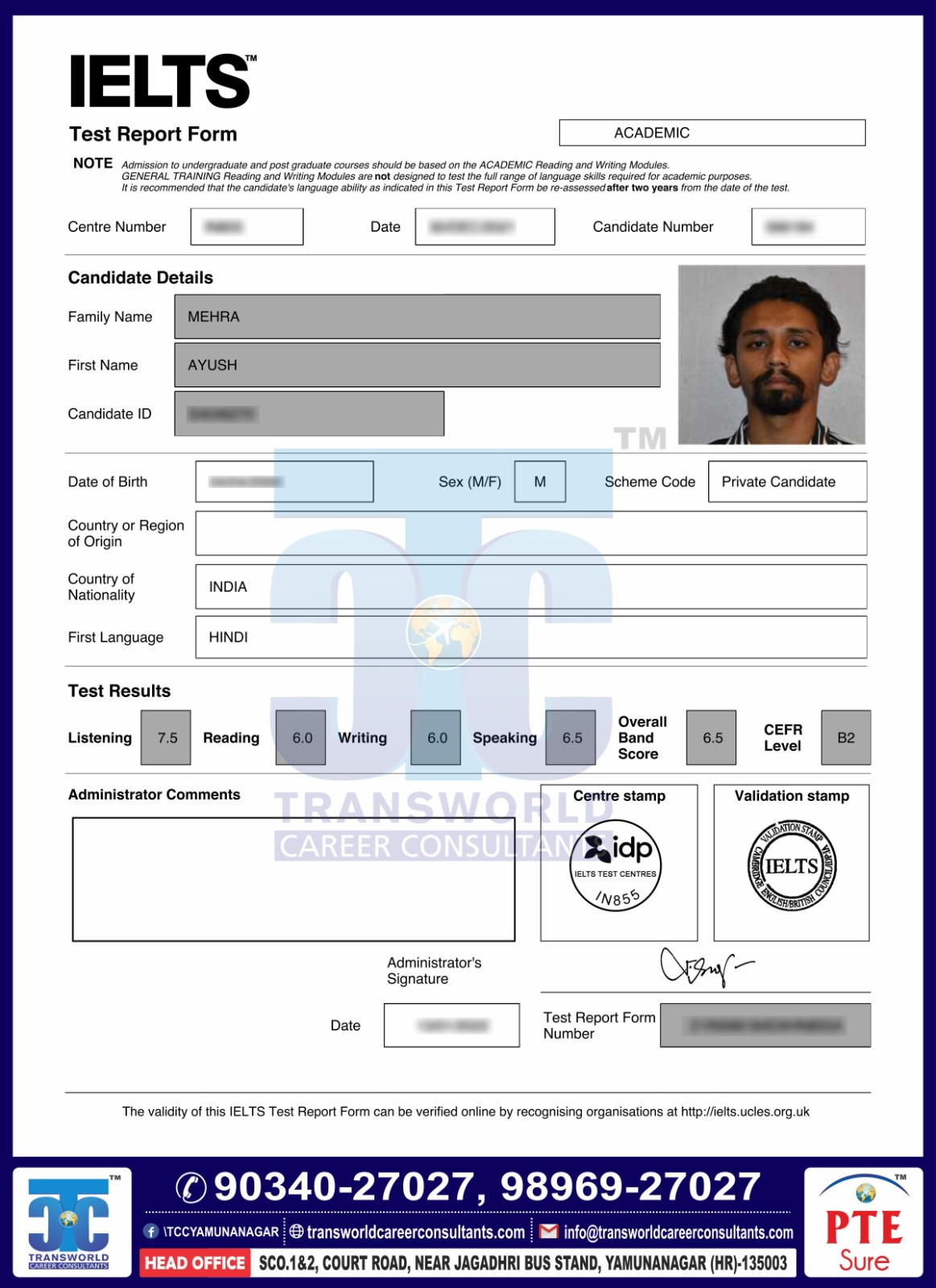Click the phone icon before 90340-27027

192,1187
